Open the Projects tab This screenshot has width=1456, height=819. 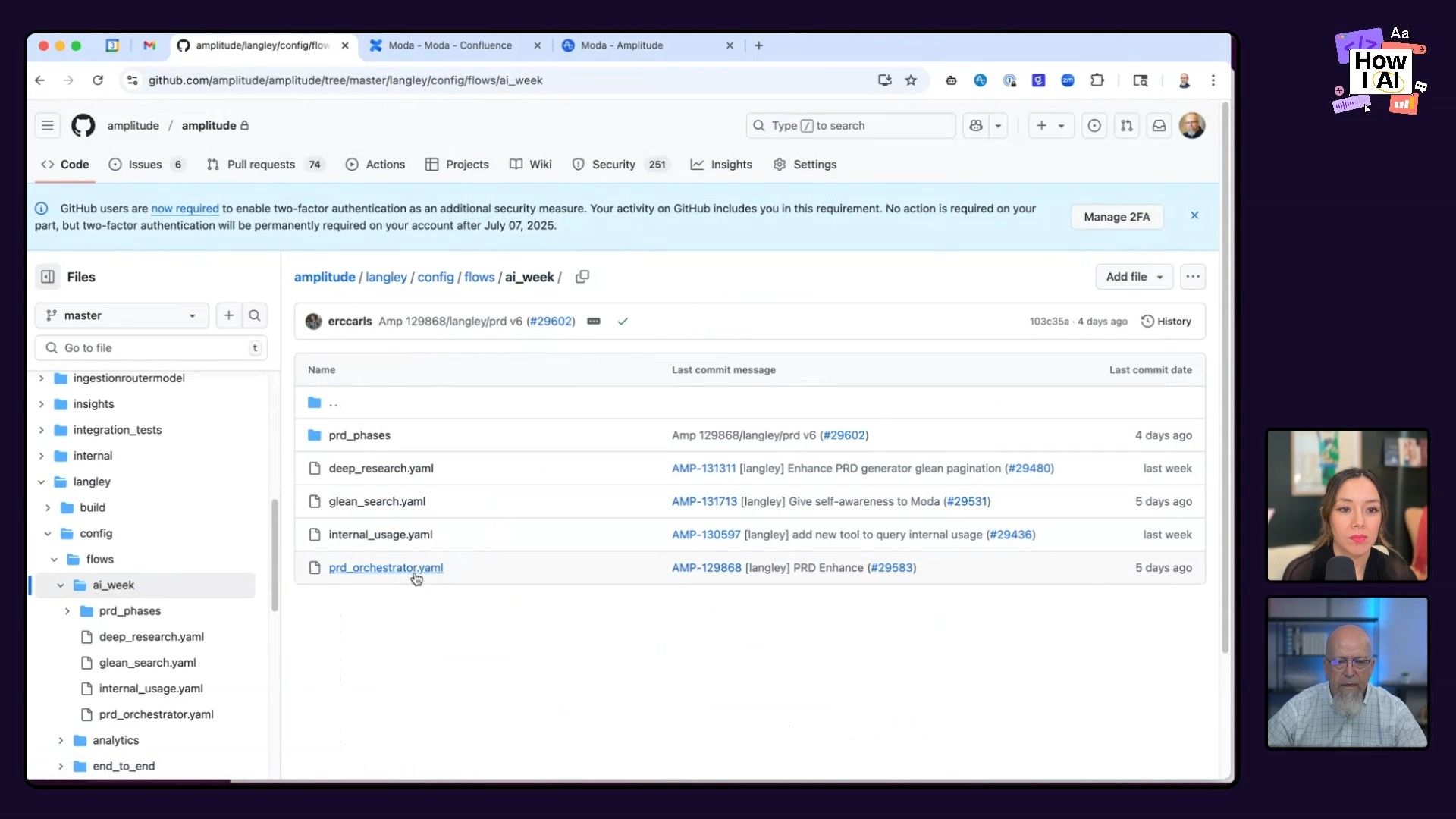tap(457, 165)
